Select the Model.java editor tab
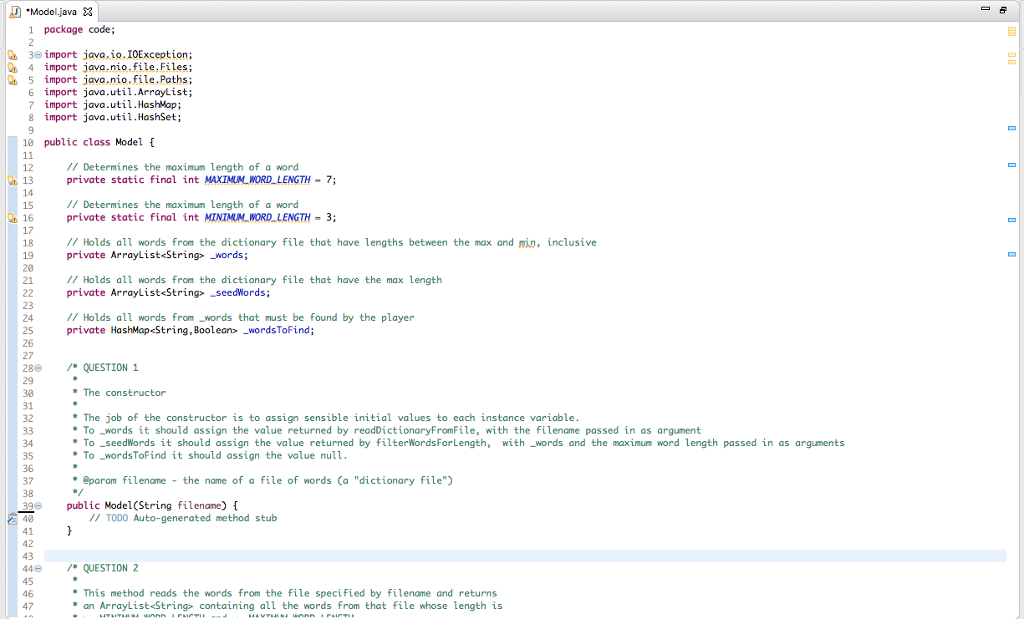Viewport: 1024px width, 619px height. click(50, 12)
